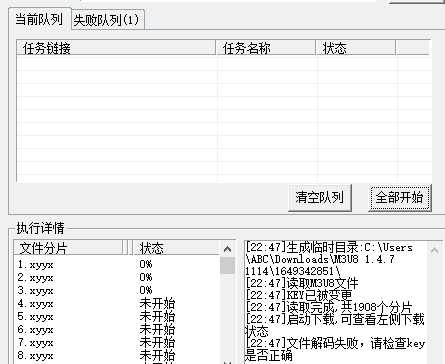
Task: Click log line 读取M3U8文件
Action: (x=302, y=283)
